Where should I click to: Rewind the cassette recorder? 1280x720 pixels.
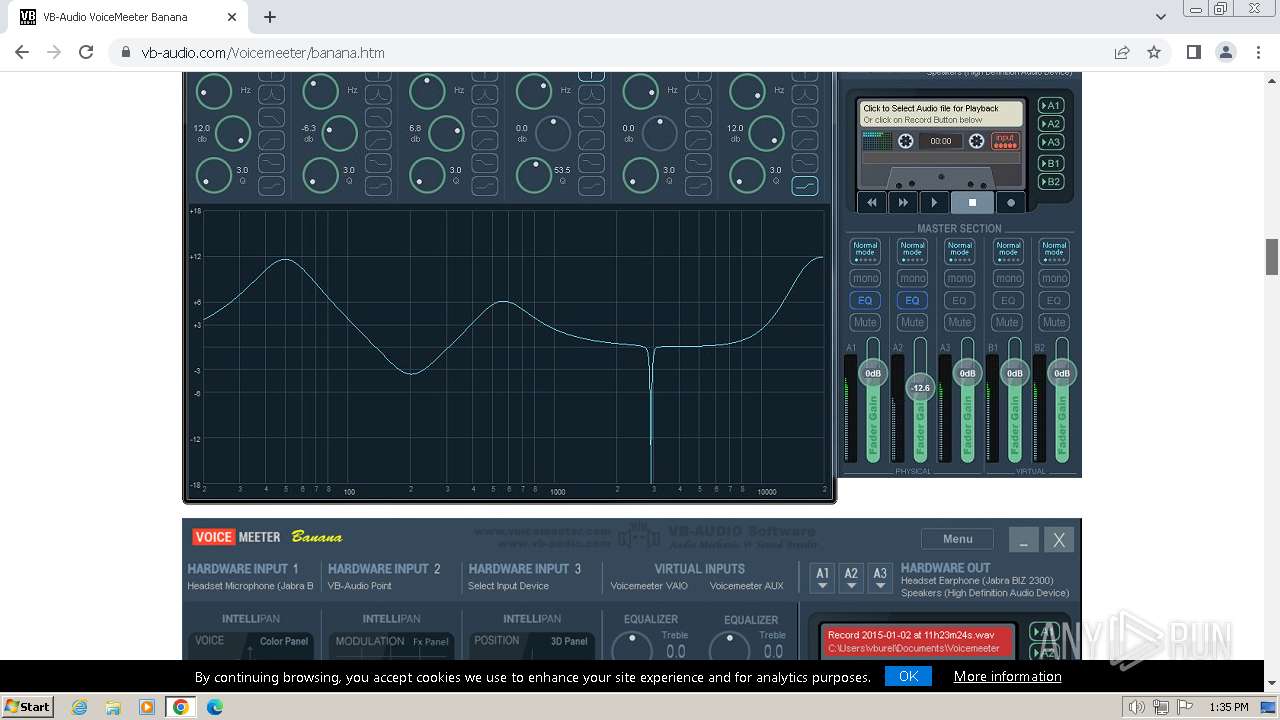(x=871, y=202)
